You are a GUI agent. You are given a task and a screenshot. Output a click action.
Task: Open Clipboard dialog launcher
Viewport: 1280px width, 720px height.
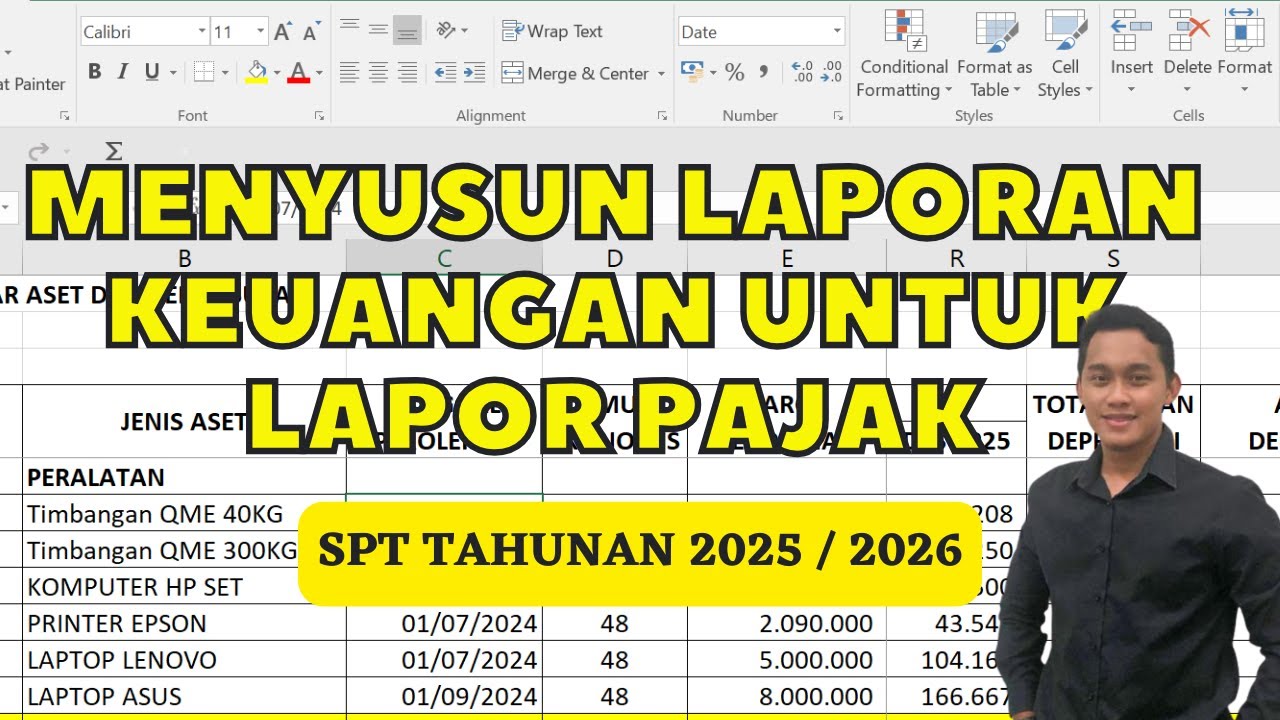pyautogui.click(x=64, y=116)
